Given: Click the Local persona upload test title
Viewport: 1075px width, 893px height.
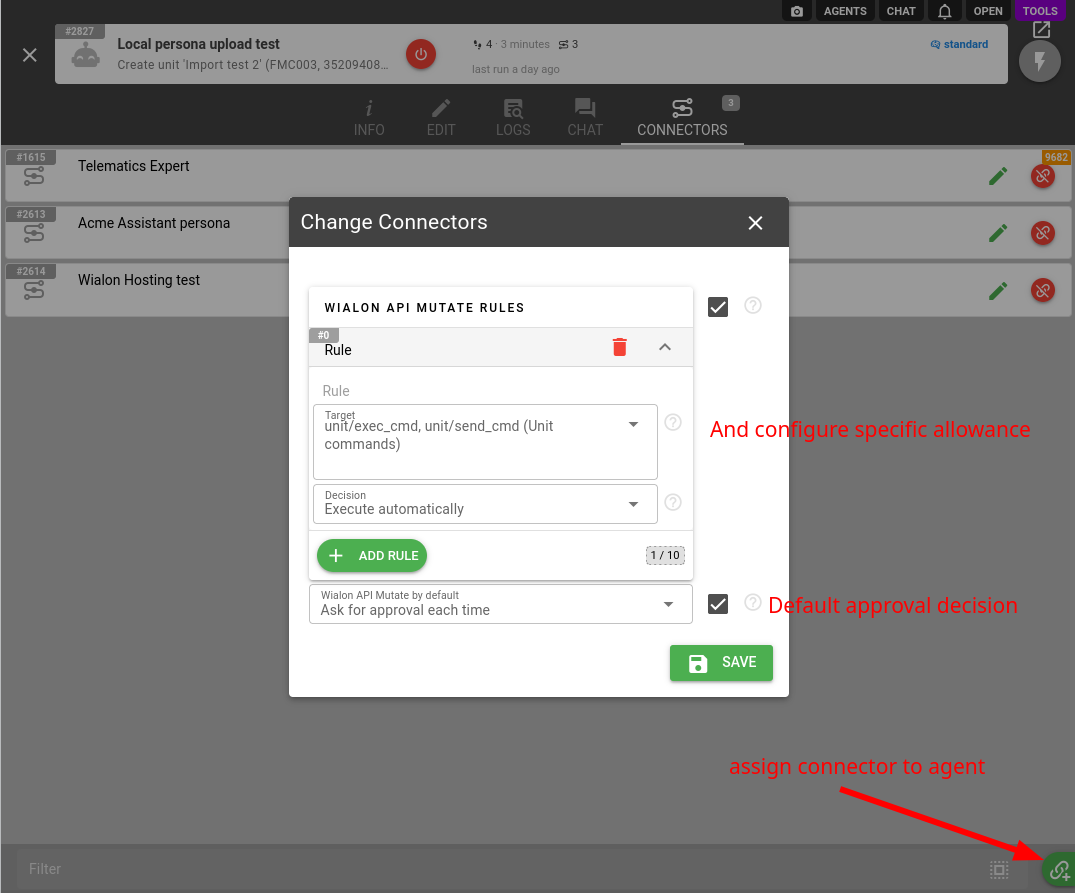Looking at the screenshot, I should pos(198,44).
